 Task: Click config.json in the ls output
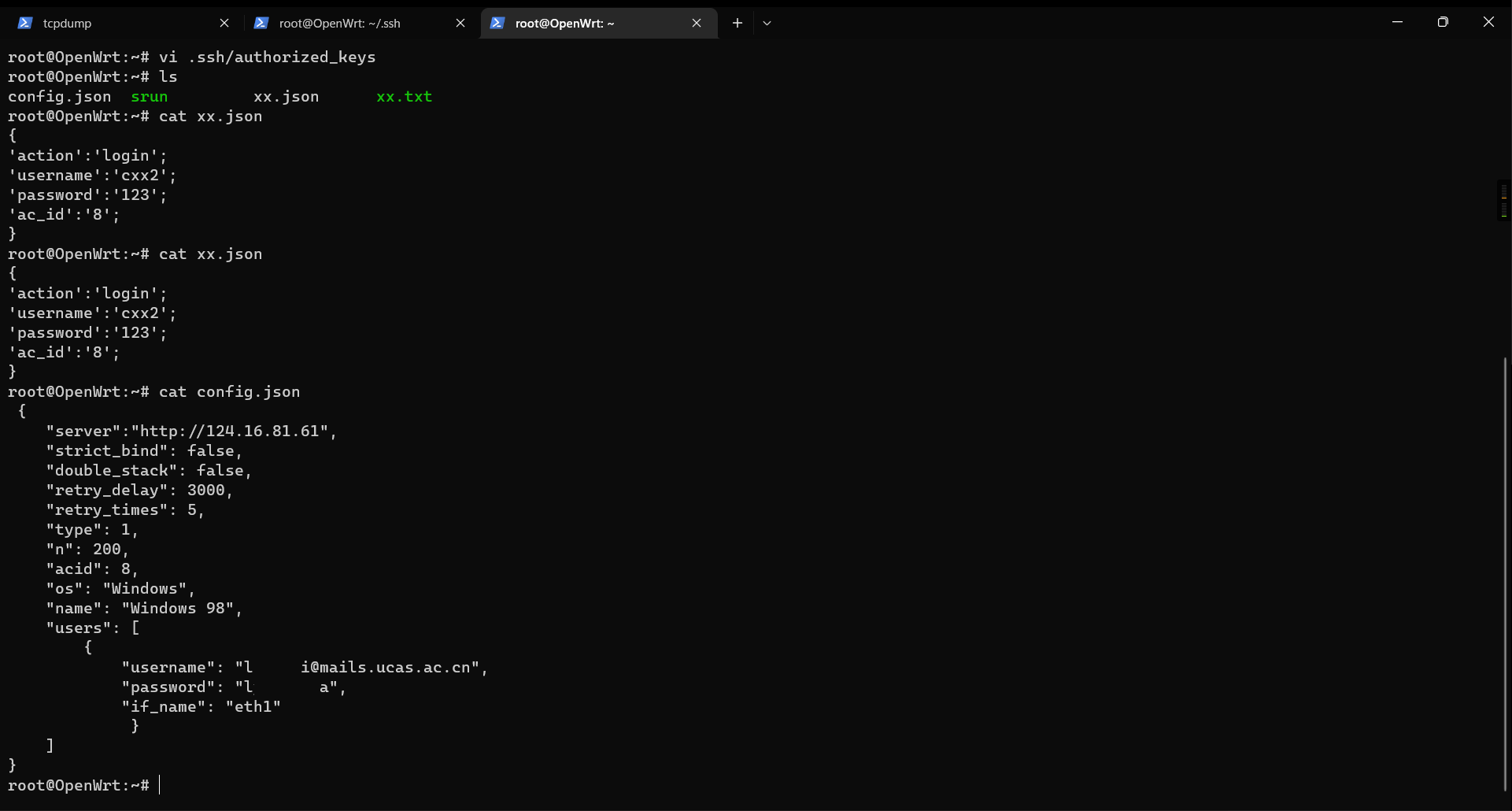pos(60,96)
